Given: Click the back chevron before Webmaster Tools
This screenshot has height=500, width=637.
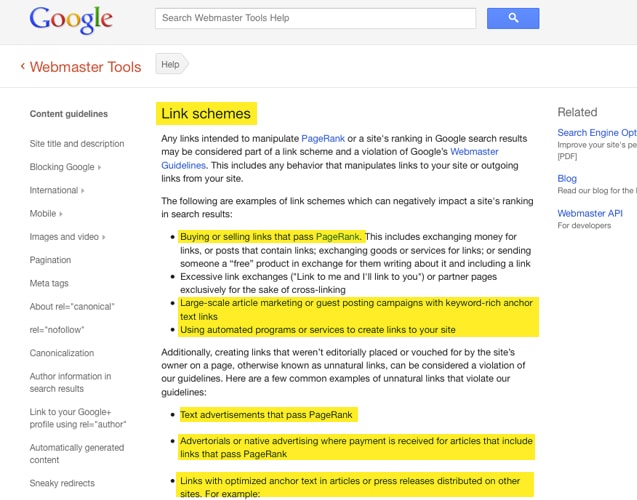Looking at the screenshot, I should [x=23, y=66].
